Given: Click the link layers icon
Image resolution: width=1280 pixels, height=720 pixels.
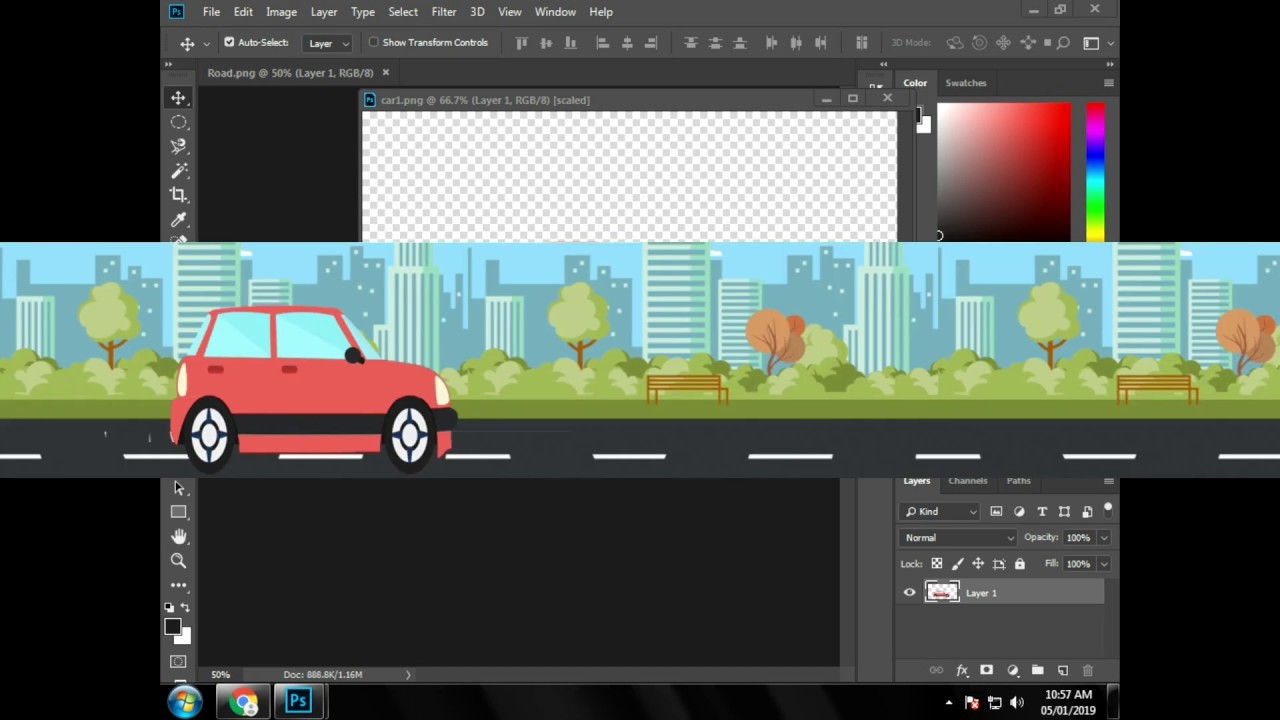Looking at the screenshot, I should [x=936, y=670].
